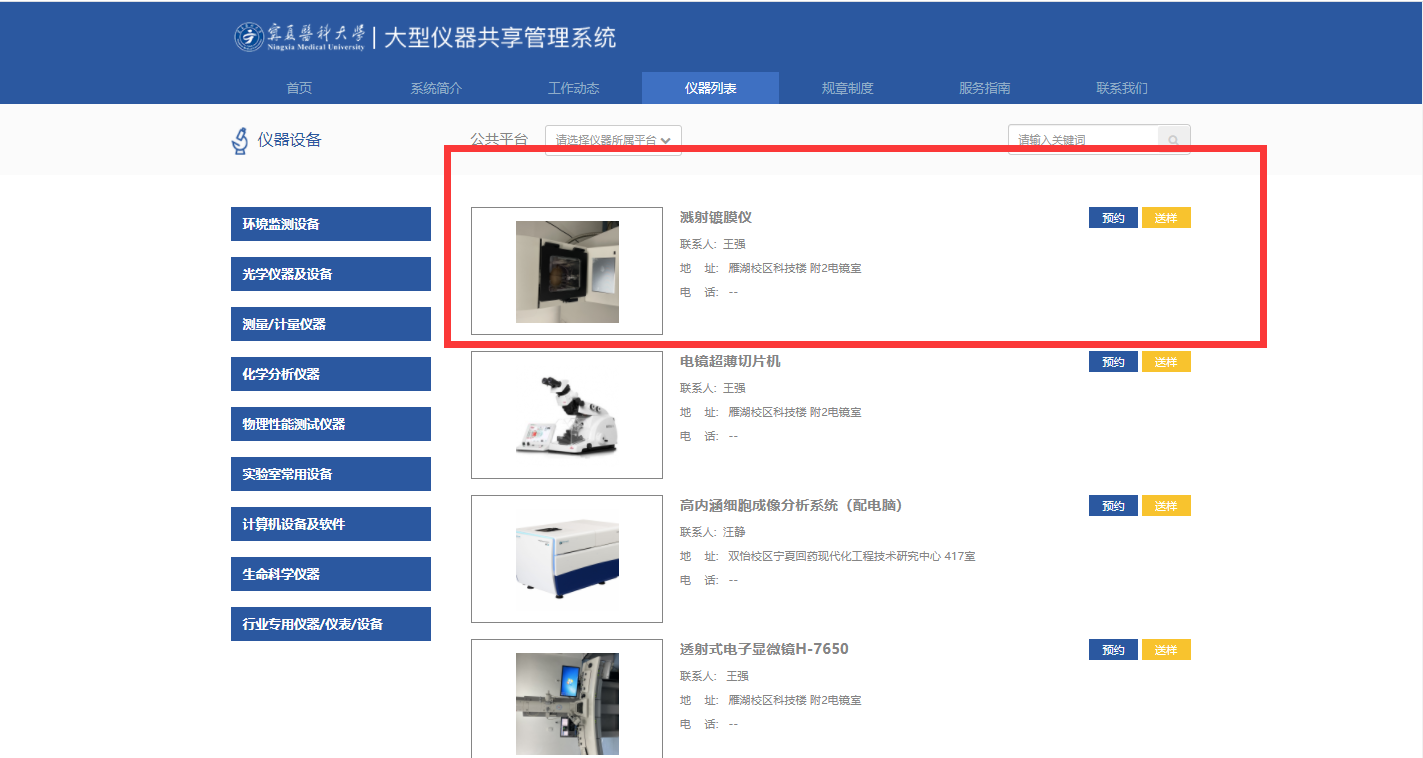Click the keyword search input field
Viewport: 1423px width, 758px height.
(1083, 140)
